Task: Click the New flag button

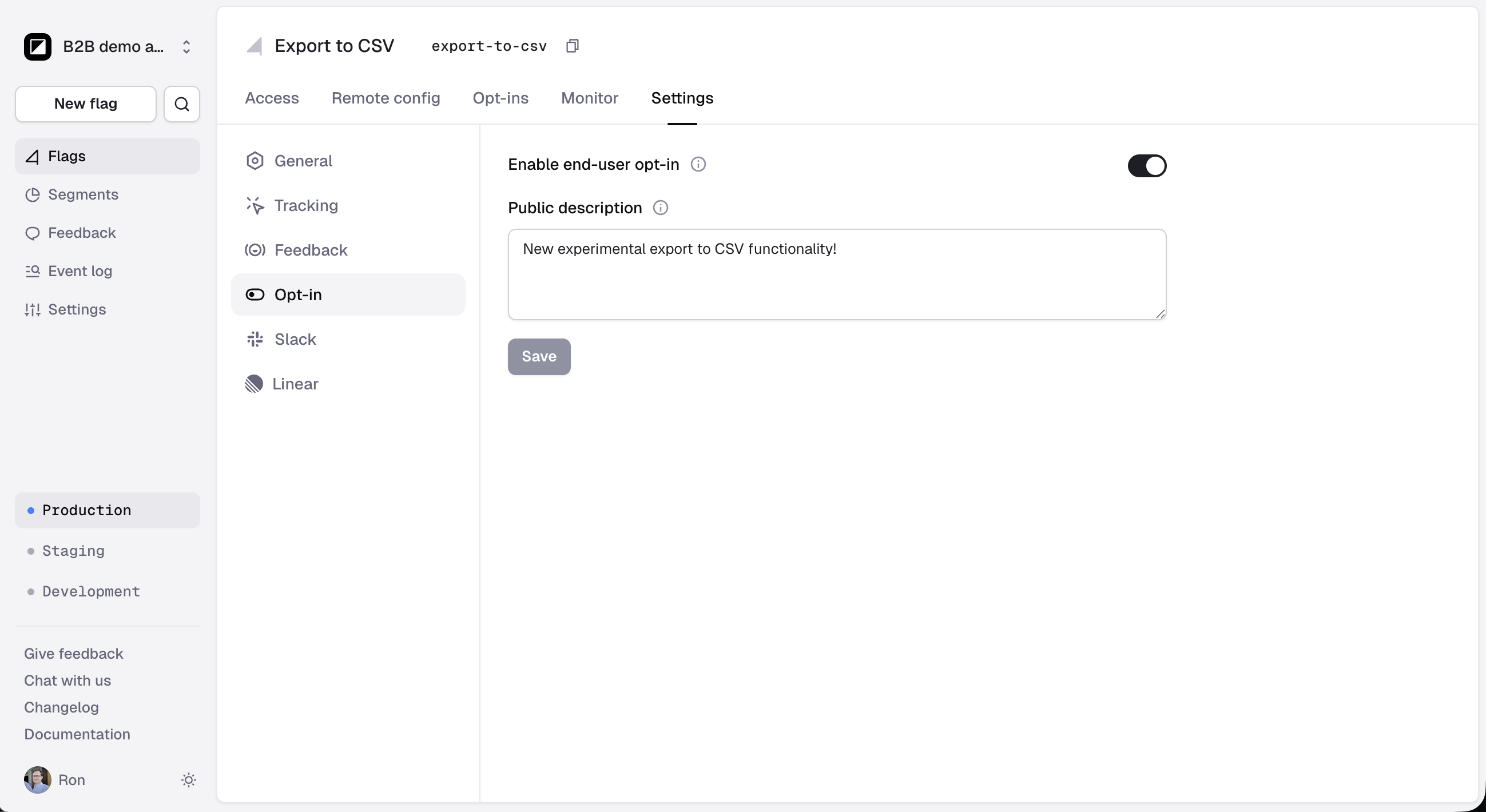Action: [85, 104]
